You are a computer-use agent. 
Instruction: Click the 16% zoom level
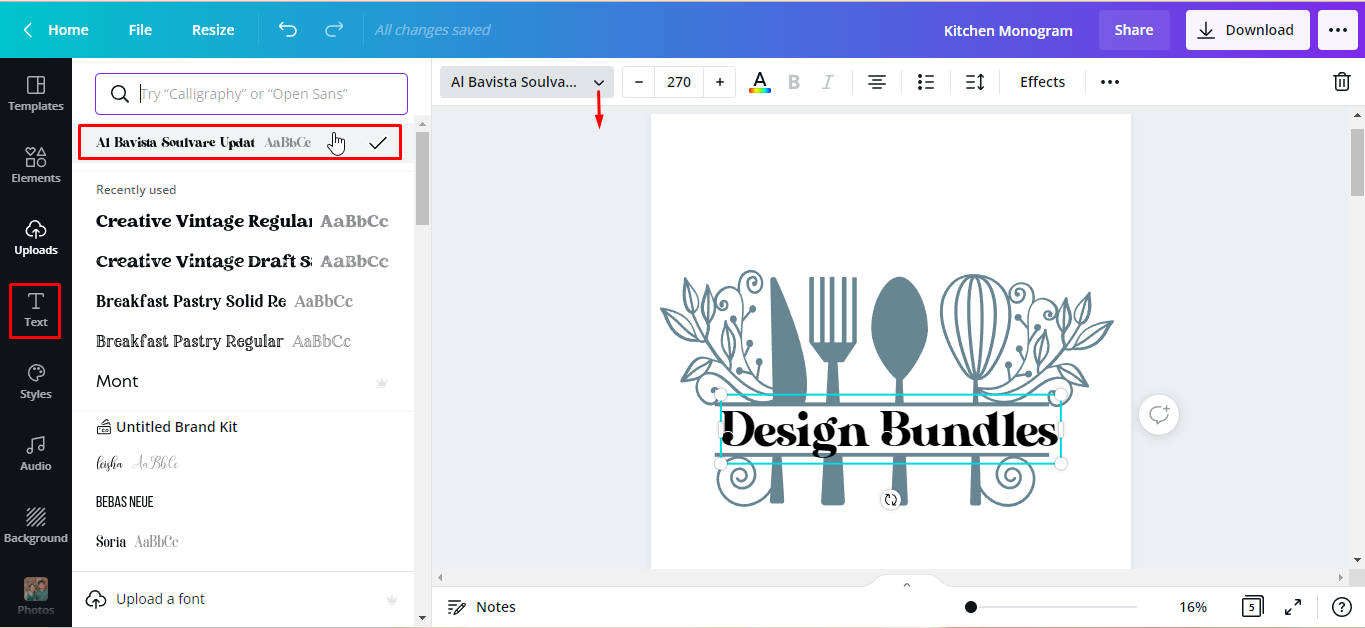1193,607
